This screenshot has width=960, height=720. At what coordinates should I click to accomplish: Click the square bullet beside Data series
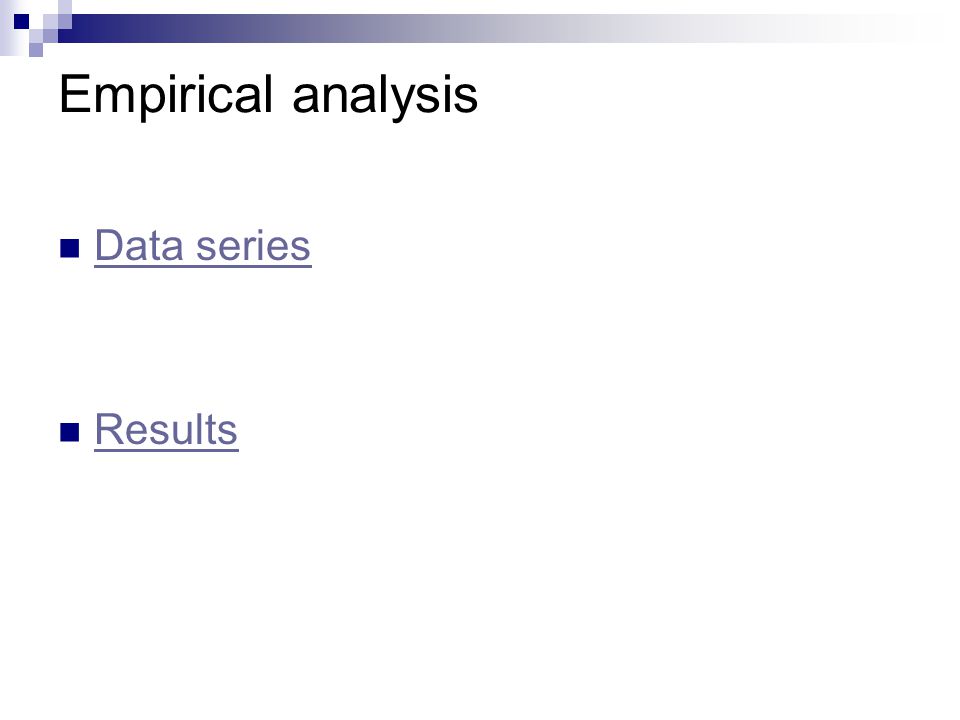pos(70,249)
